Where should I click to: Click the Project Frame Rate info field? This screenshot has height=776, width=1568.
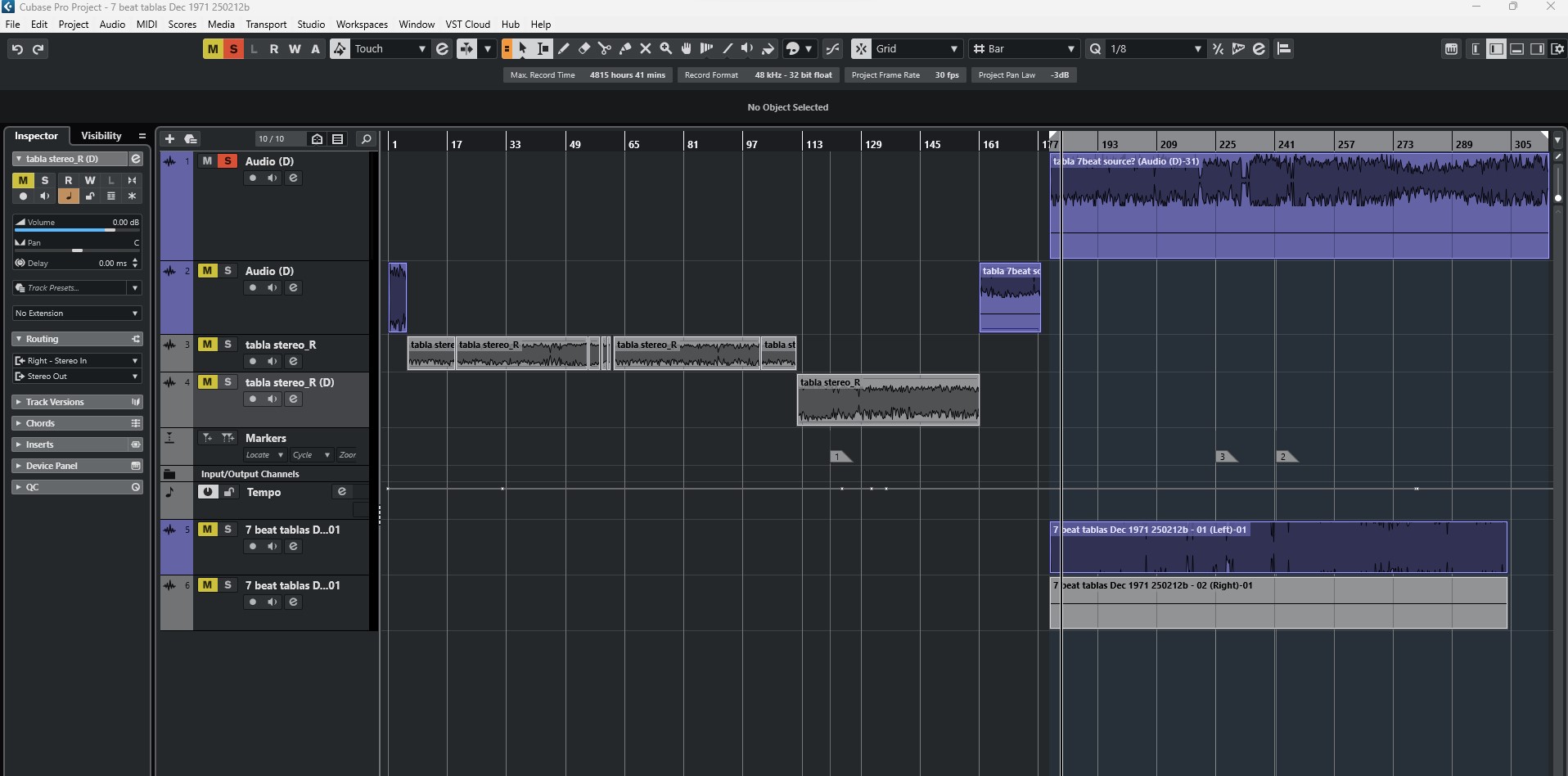905,75
